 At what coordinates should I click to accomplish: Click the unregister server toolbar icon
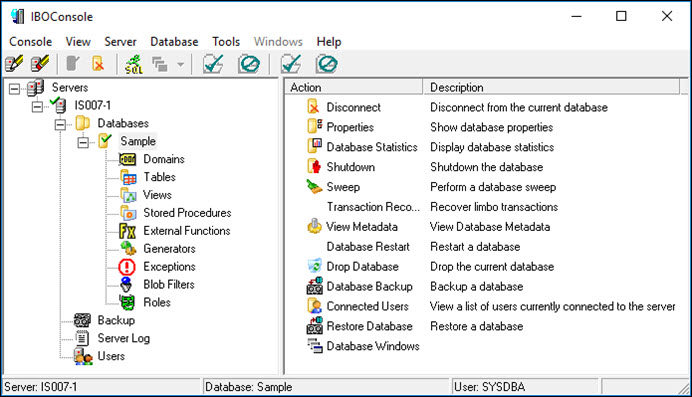pos(40,64)
